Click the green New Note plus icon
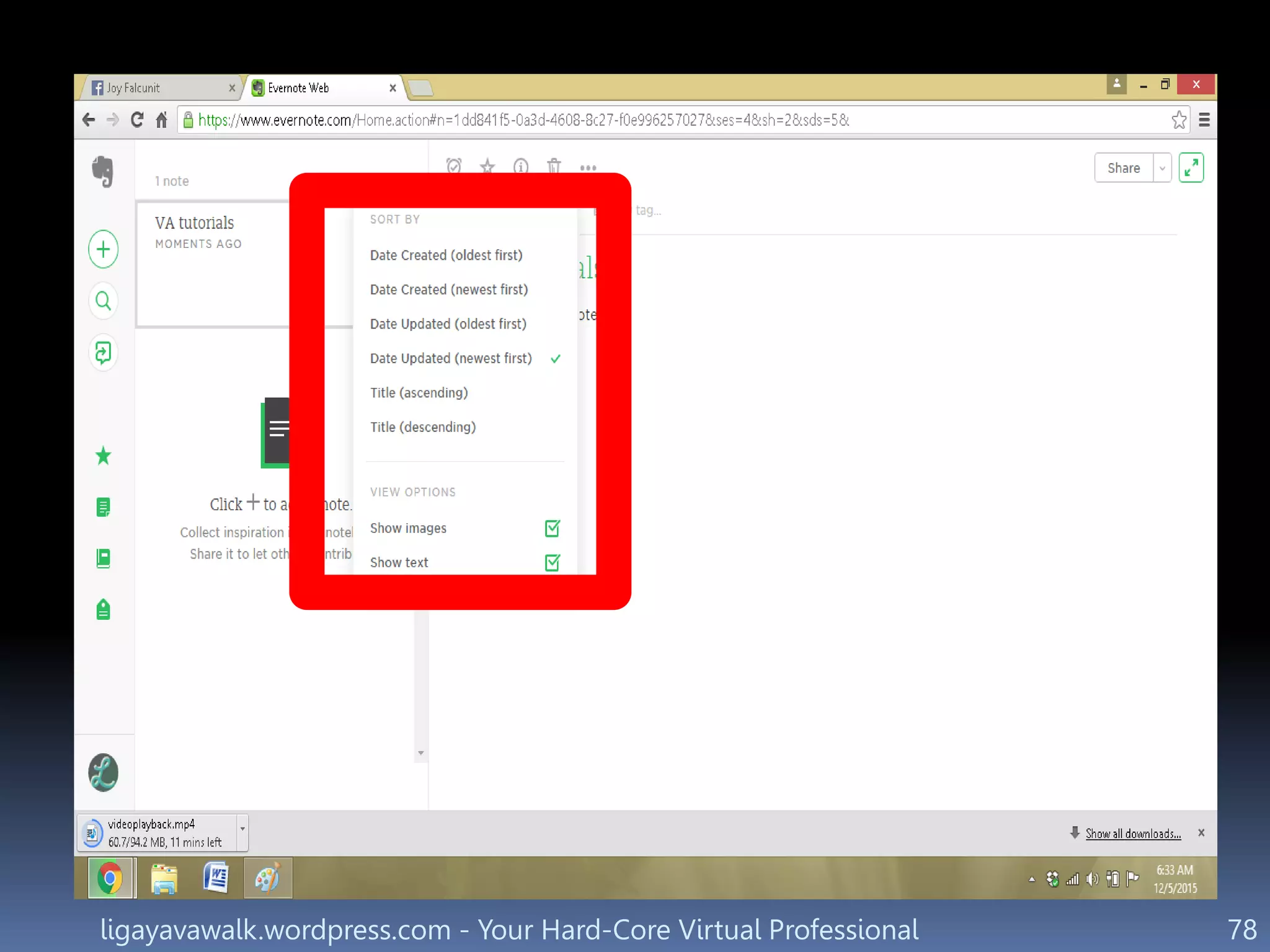 coord(103,249)
